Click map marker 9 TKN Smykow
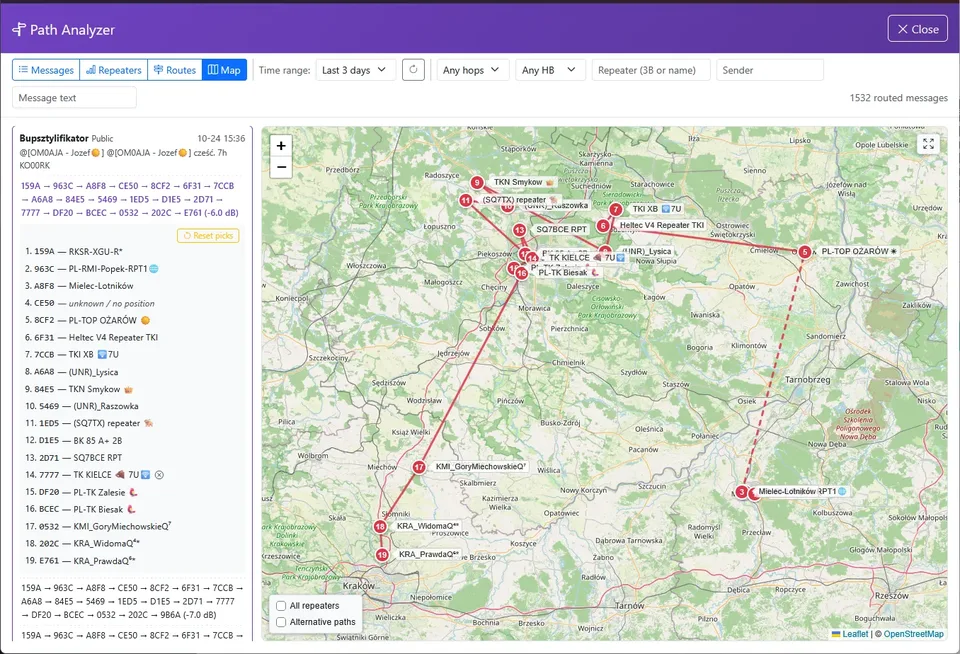 [477, 182]
